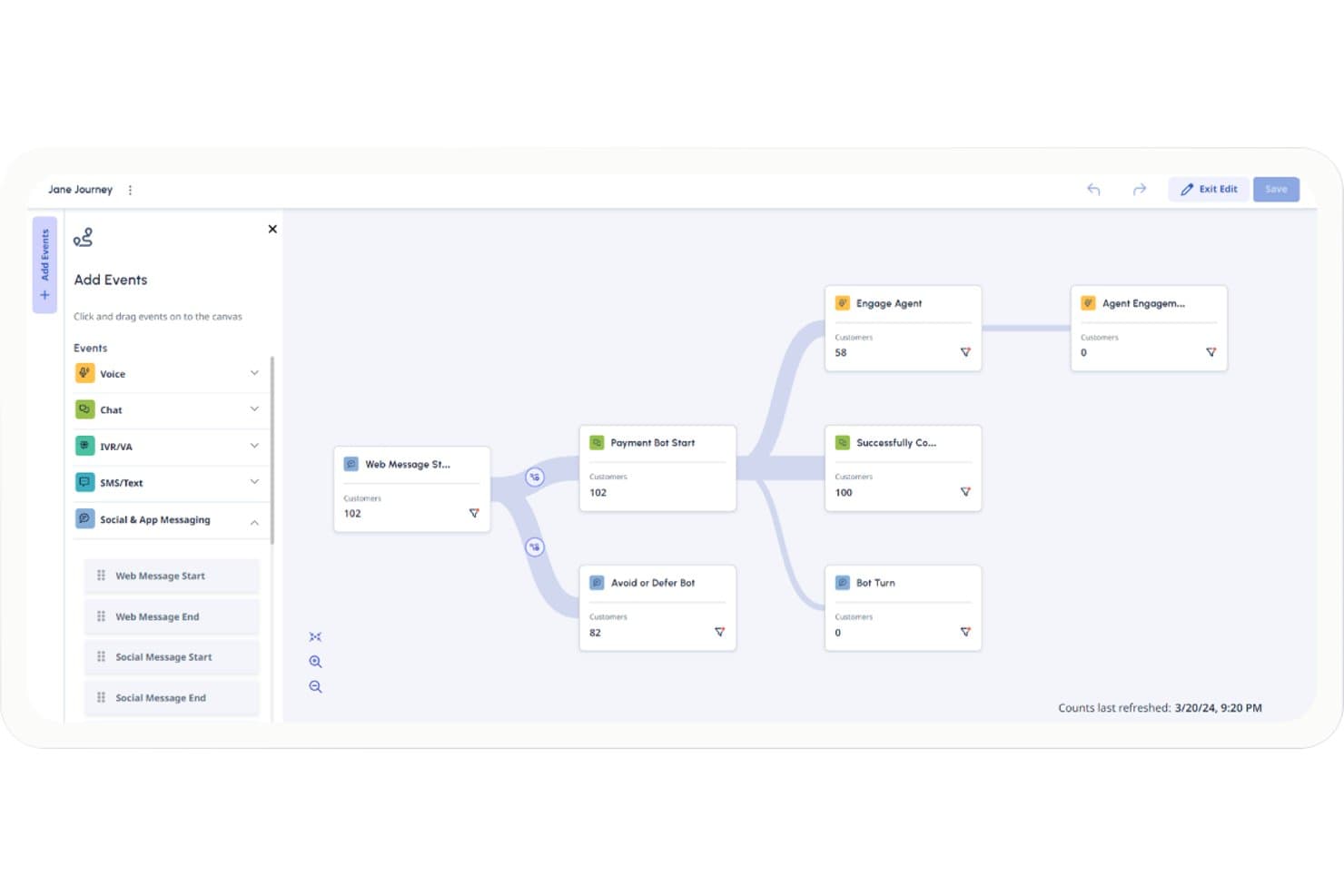Screen dimensions: 1344x896
Task: Collapse the Social & App Messaging category
Action: 254,522
